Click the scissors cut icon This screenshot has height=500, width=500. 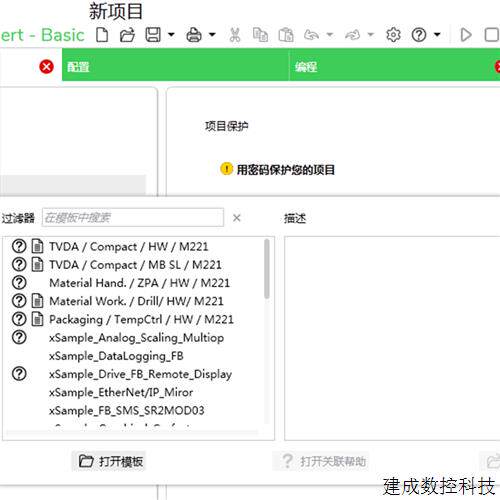[x=235, y=35]
